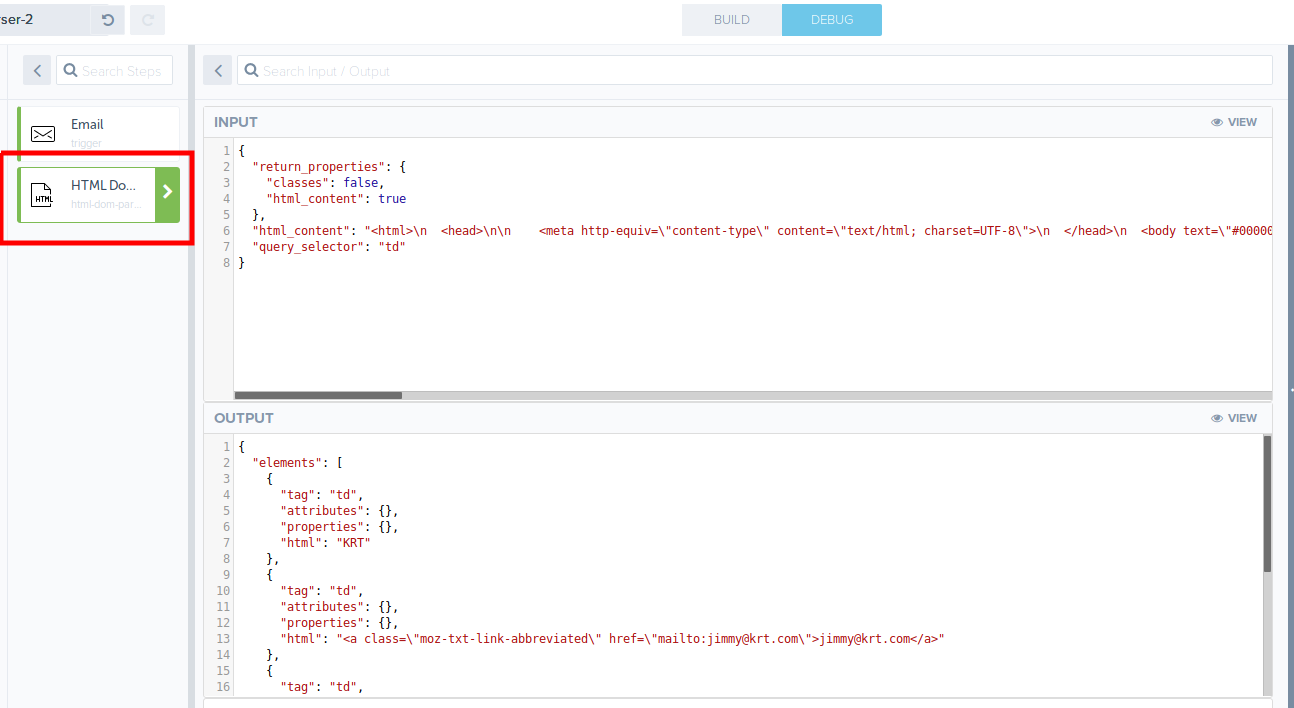Switch to the DEBUG tab
The image size is (1294, 708).
831,19
